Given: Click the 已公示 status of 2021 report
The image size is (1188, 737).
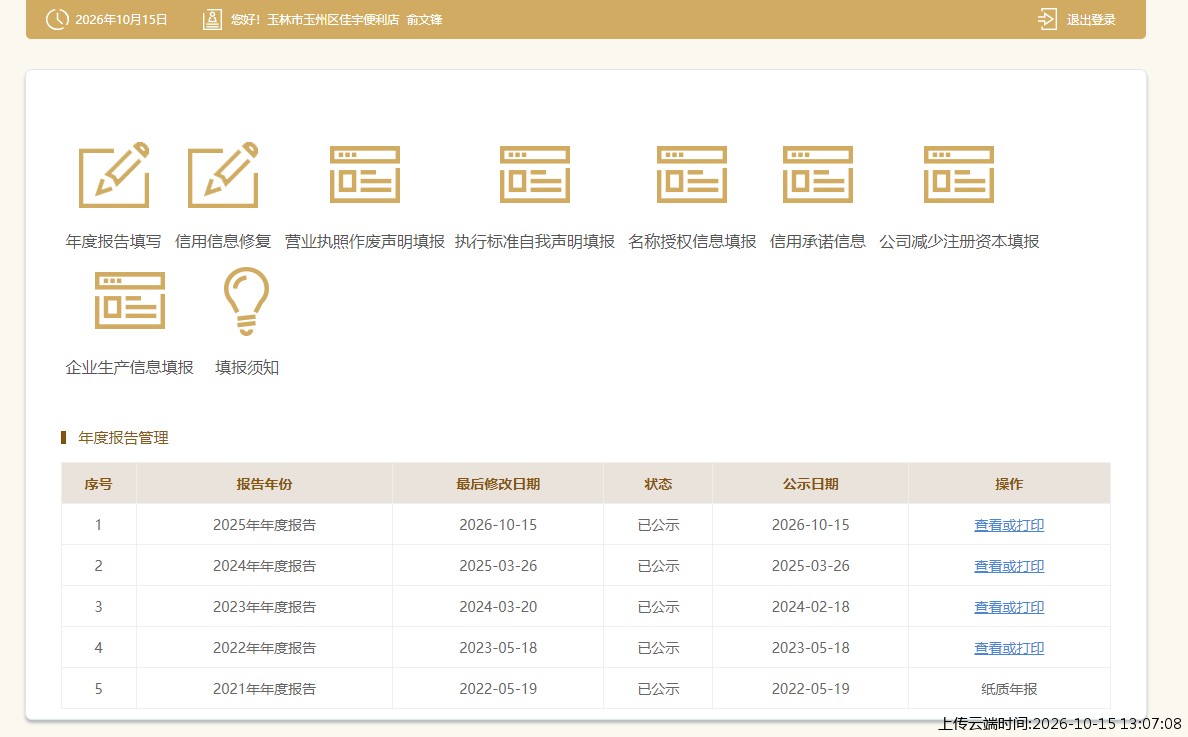Looking at the screenshot, I should [658, 689].
